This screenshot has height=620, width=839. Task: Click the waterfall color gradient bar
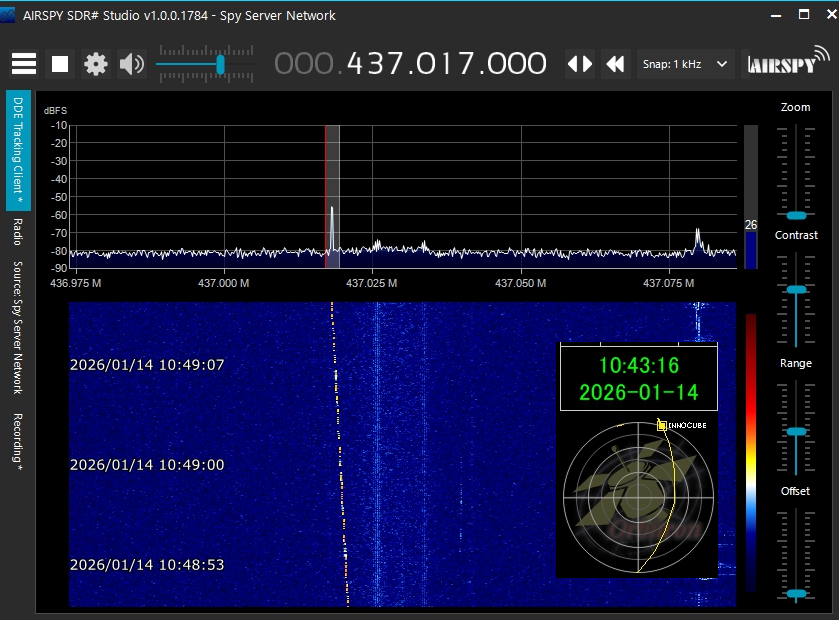point(751,452)
